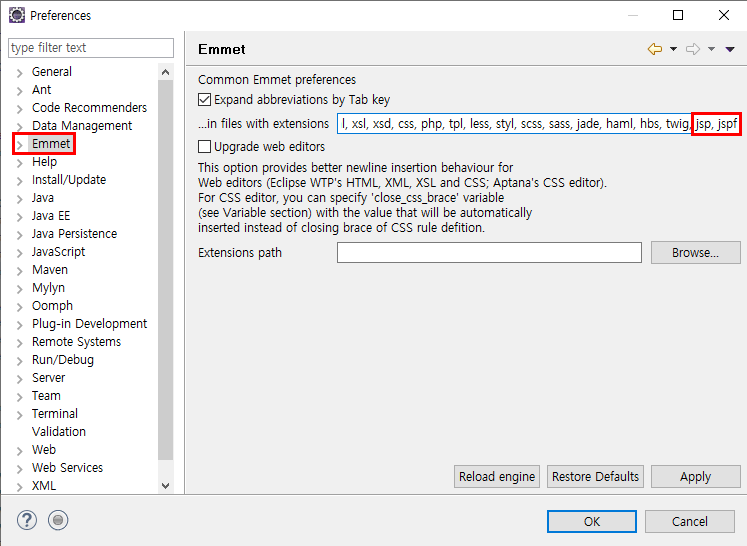Click the Apply button
Image resolution: width=747 pixels, height=546 pixels.
[x=696, y=476]
